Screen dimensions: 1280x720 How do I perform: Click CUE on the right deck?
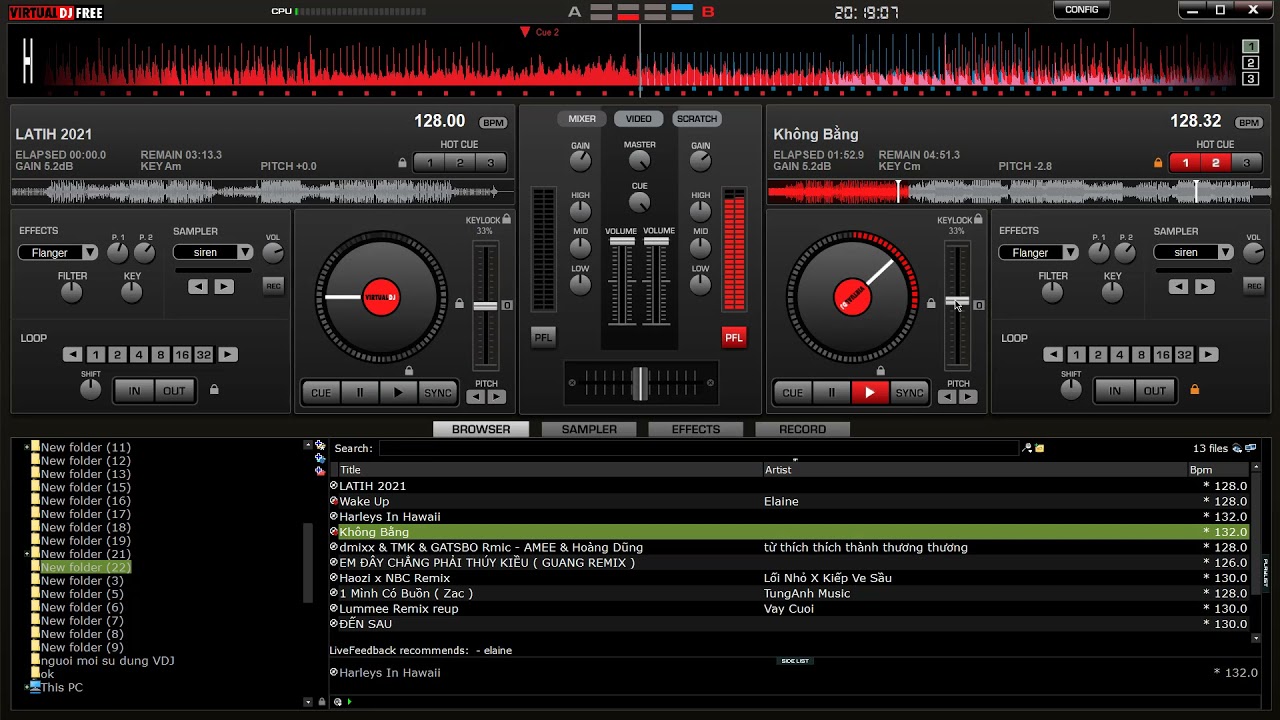(793, 393)
